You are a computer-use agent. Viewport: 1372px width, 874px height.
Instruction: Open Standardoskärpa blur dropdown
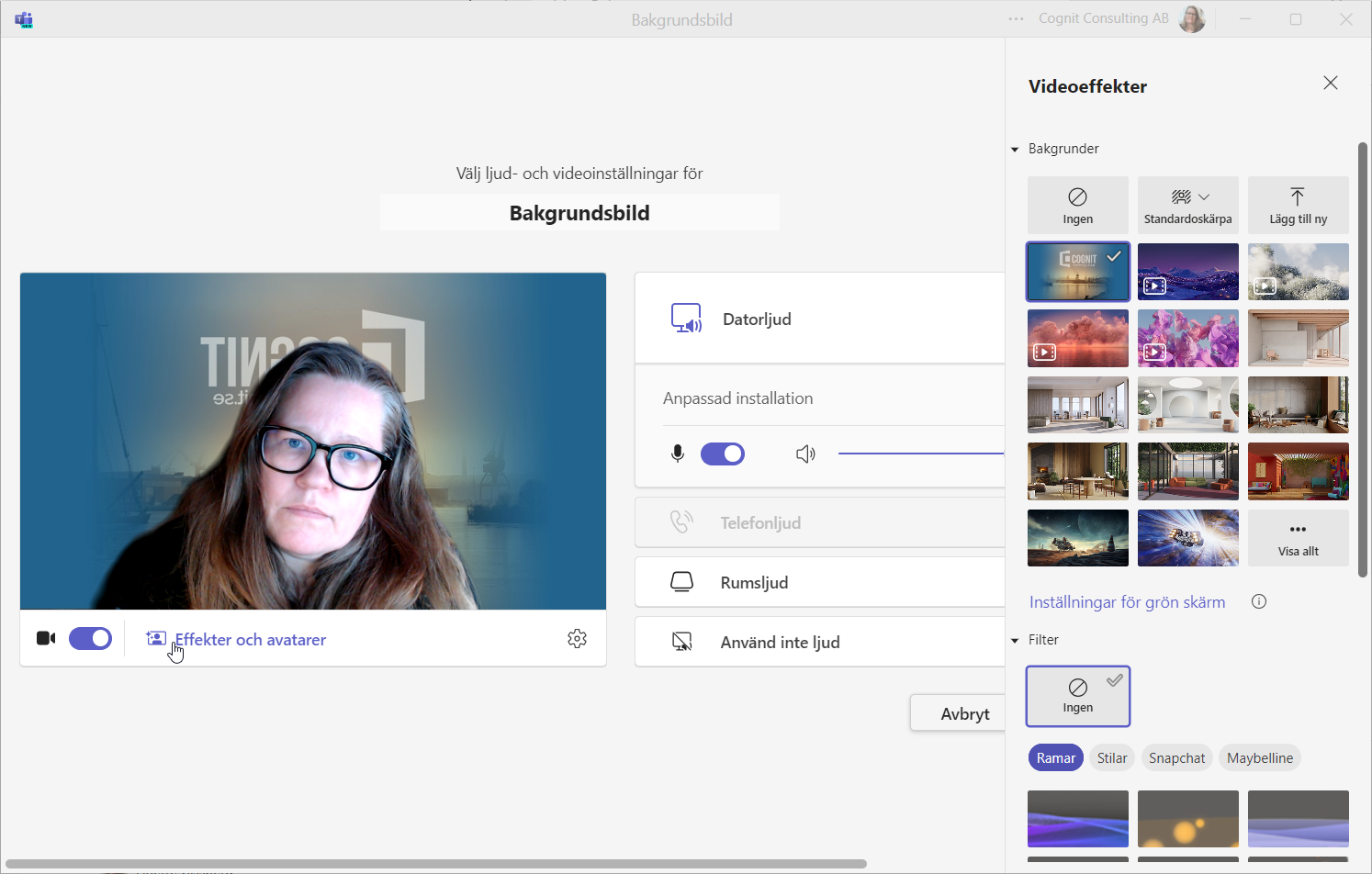[x=1188, y=206]
